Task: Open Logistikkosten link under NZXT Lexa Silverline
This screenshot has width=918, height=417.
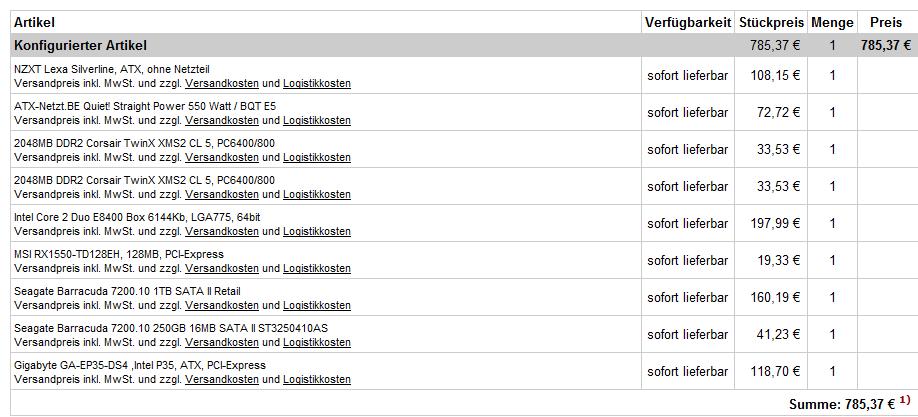Action: [x=317, y=83]
